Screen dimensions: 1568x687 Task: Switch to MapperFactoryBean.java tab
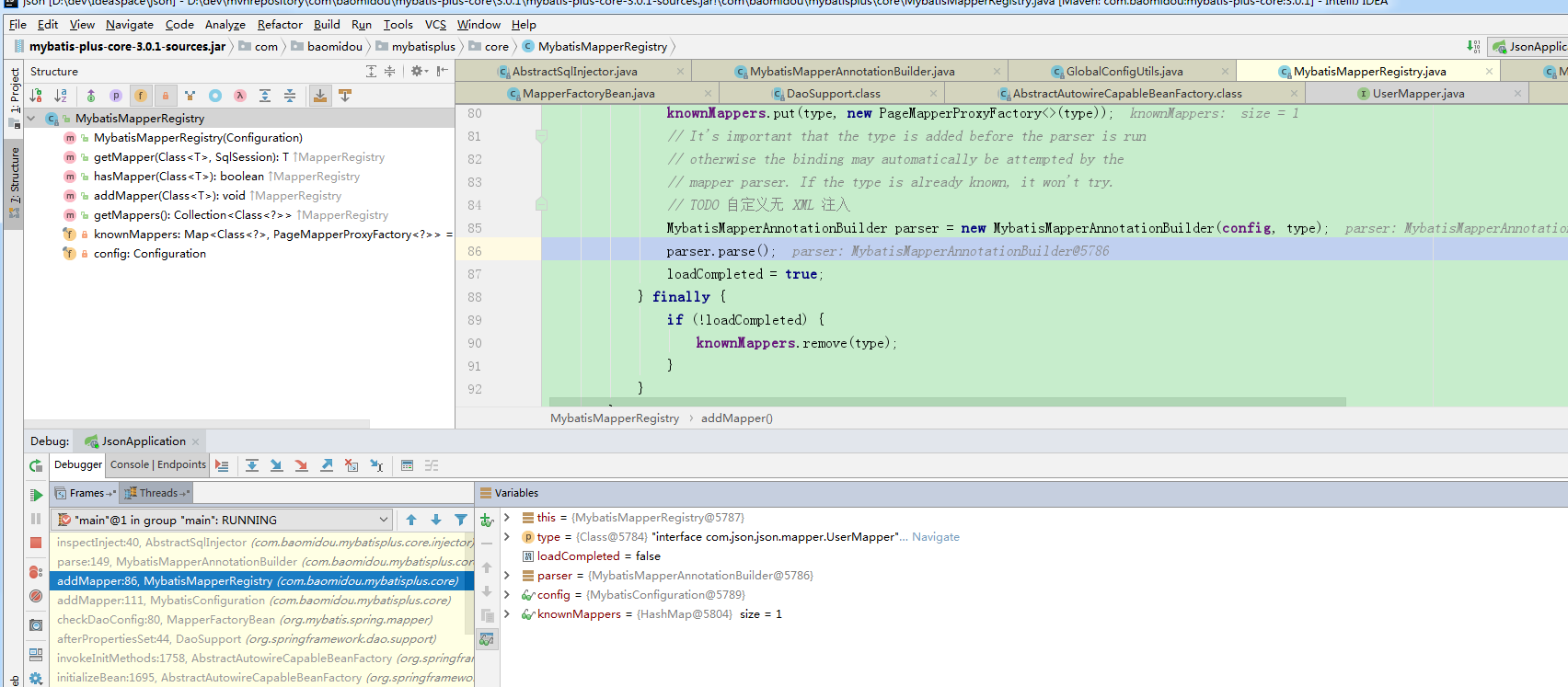588,94
